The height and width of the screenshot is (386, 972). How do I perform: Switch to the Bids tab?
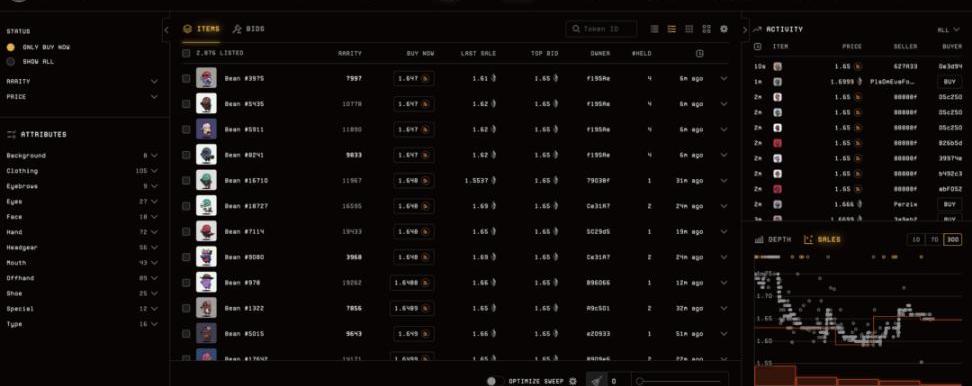point(249,29)
